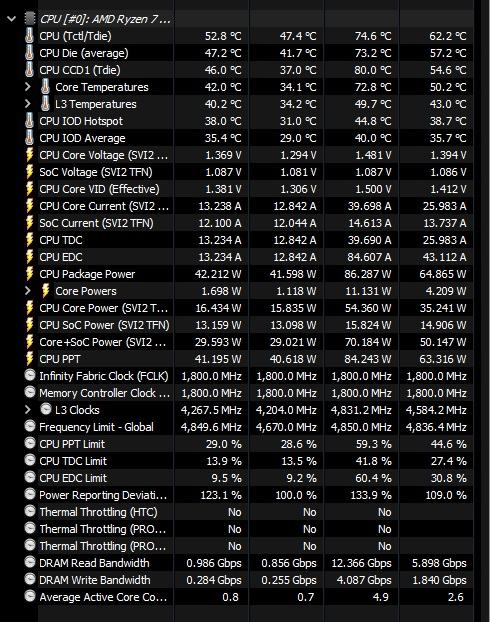Click the 133.9 % power deviation value
This screenshot has height=622, width=490.
pyautogui.click(x=371, y=495)
